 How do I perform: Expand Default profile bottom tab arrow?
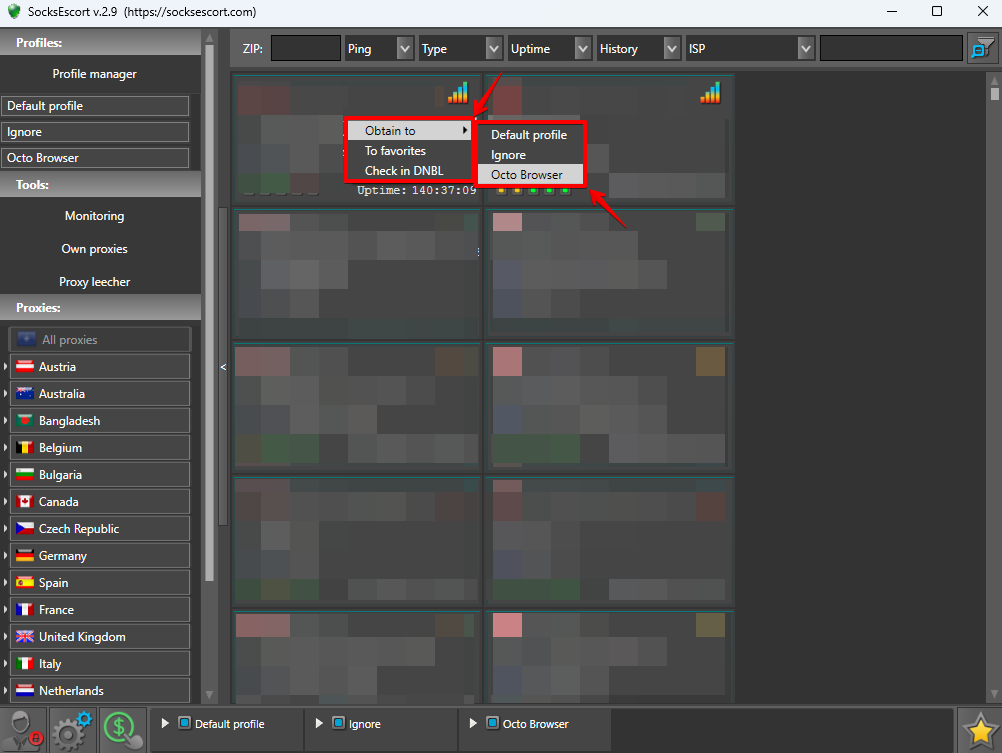pos(165,723)
